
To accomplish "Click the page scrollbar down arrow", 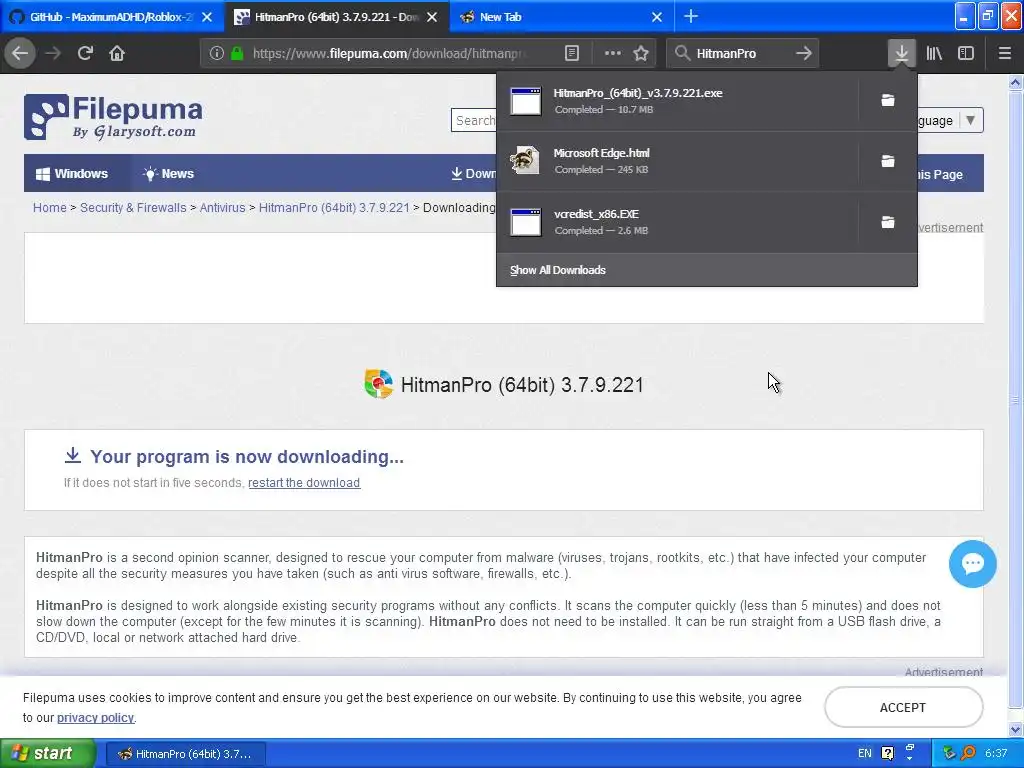I will [x=1015, y=729].
